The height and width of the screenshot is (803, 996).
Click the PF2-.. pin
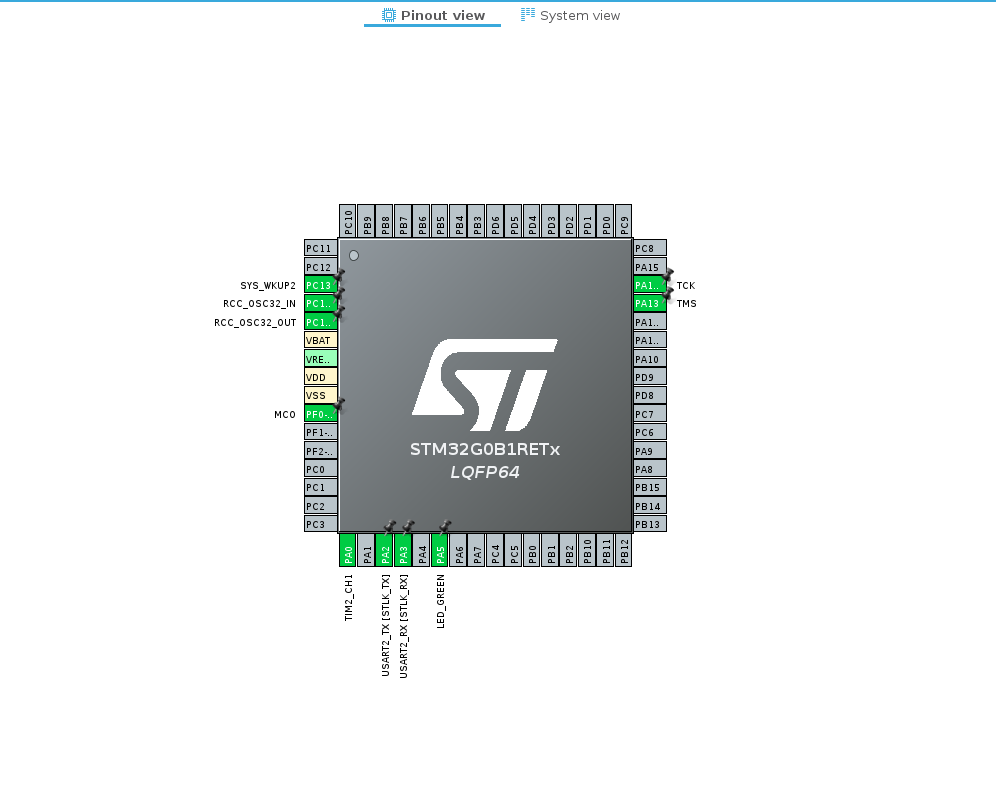(321, 450)
